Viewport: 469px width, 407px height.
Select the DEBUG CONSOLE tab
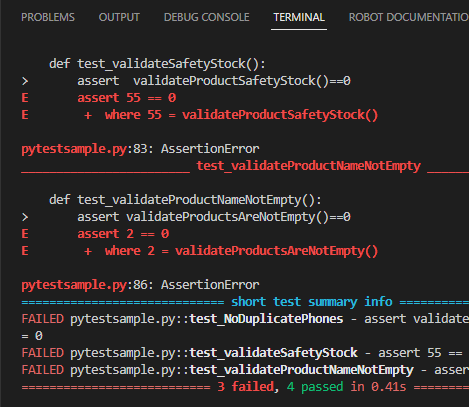point(206,17)
